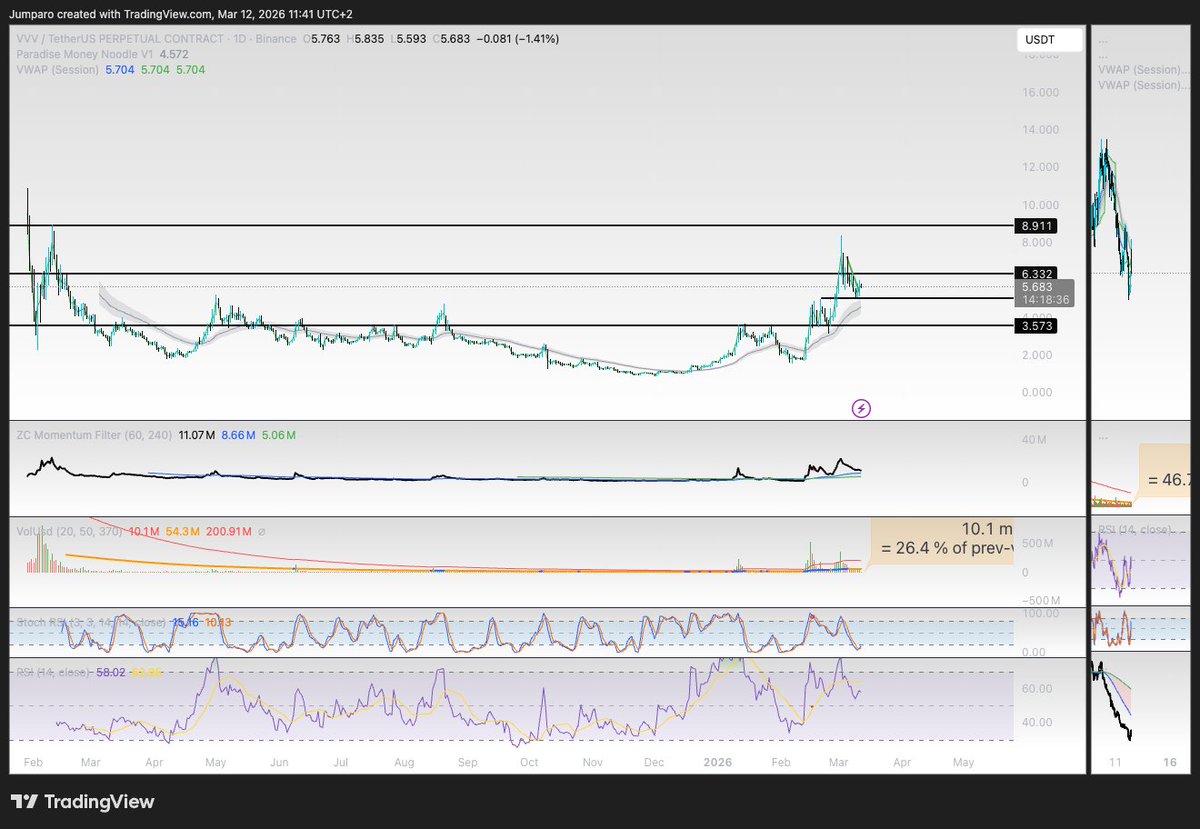Click the 10.000 price axis label
Screen dimensions: 1200x829
(1039, 205)
